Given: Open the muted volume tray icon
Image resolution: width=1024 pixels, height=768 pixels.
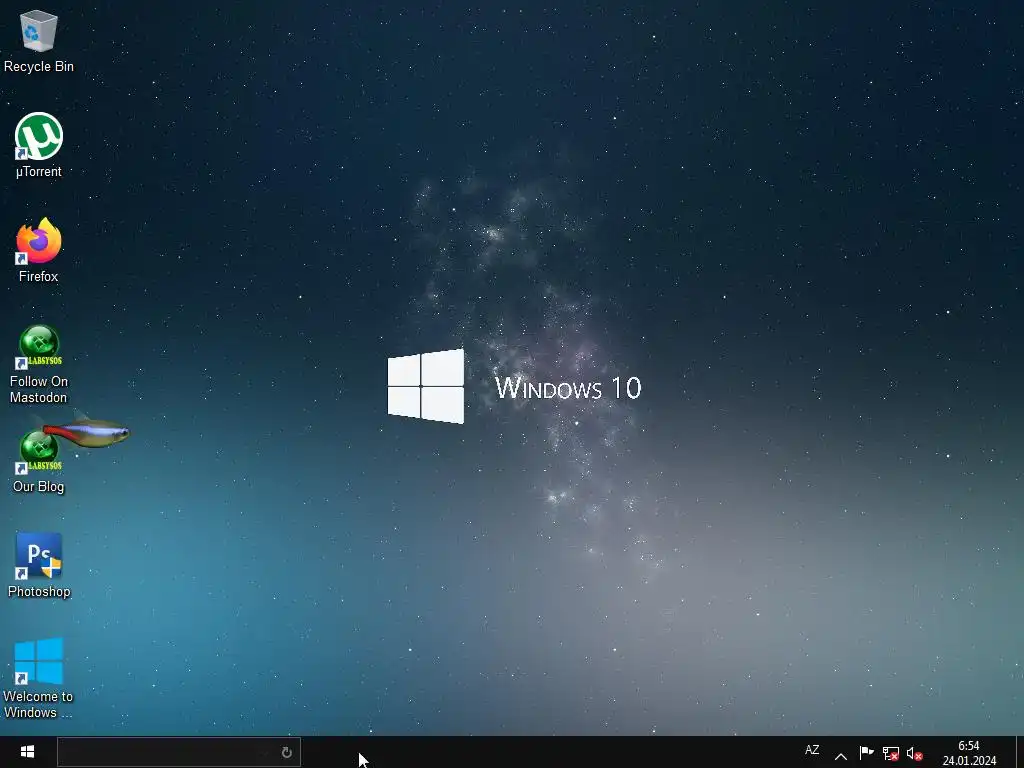Looking at the screenshot, I should click(914, 754).
